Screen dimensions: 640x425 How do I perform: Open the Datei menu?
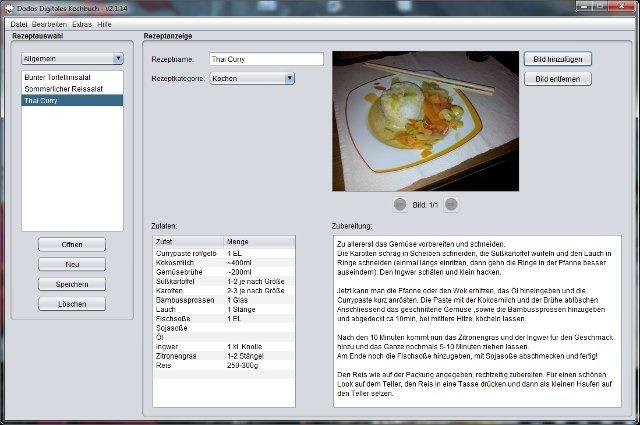coord(19,24)
